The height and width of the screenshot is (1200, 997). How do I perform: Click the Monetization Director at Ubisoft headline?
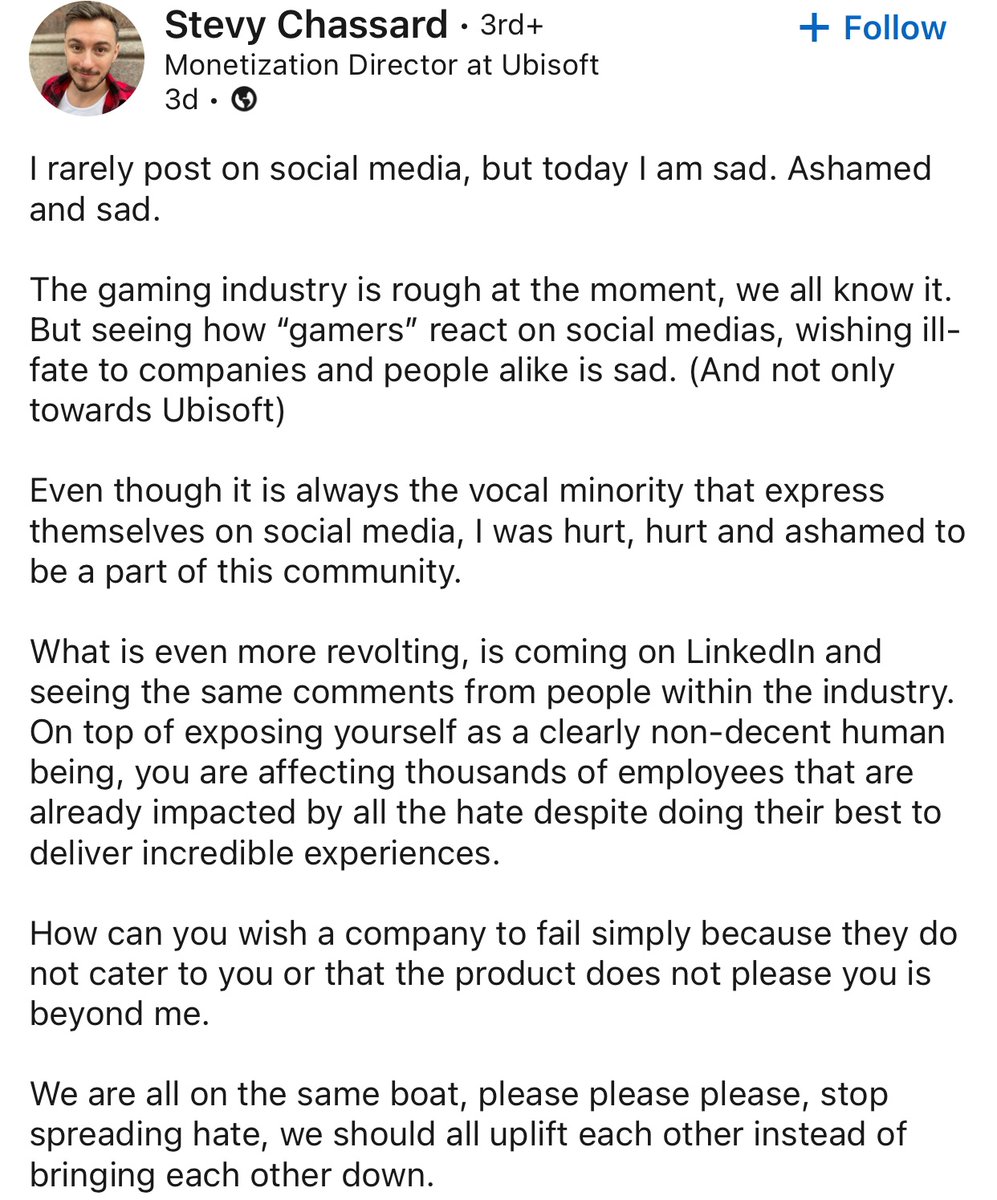[382, 65]
